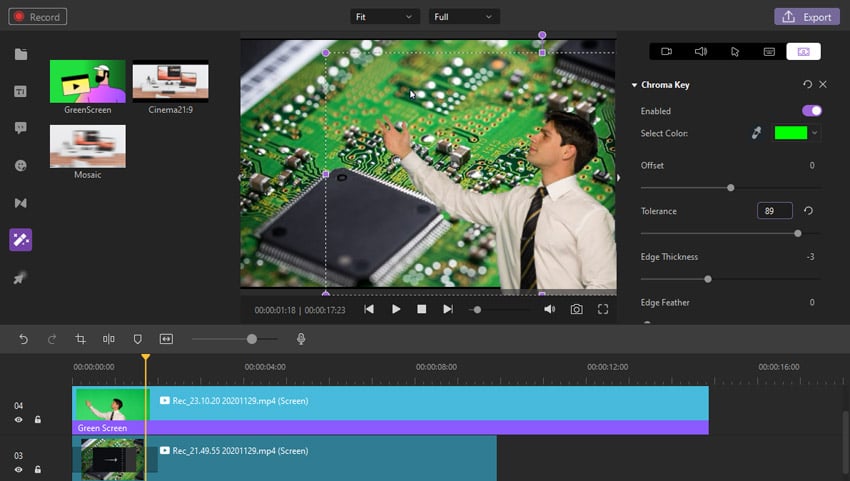Open the Full quality dropdown
Image resolution: width=850 pixels, height=481 pixels.
click(x=464, y=17)
